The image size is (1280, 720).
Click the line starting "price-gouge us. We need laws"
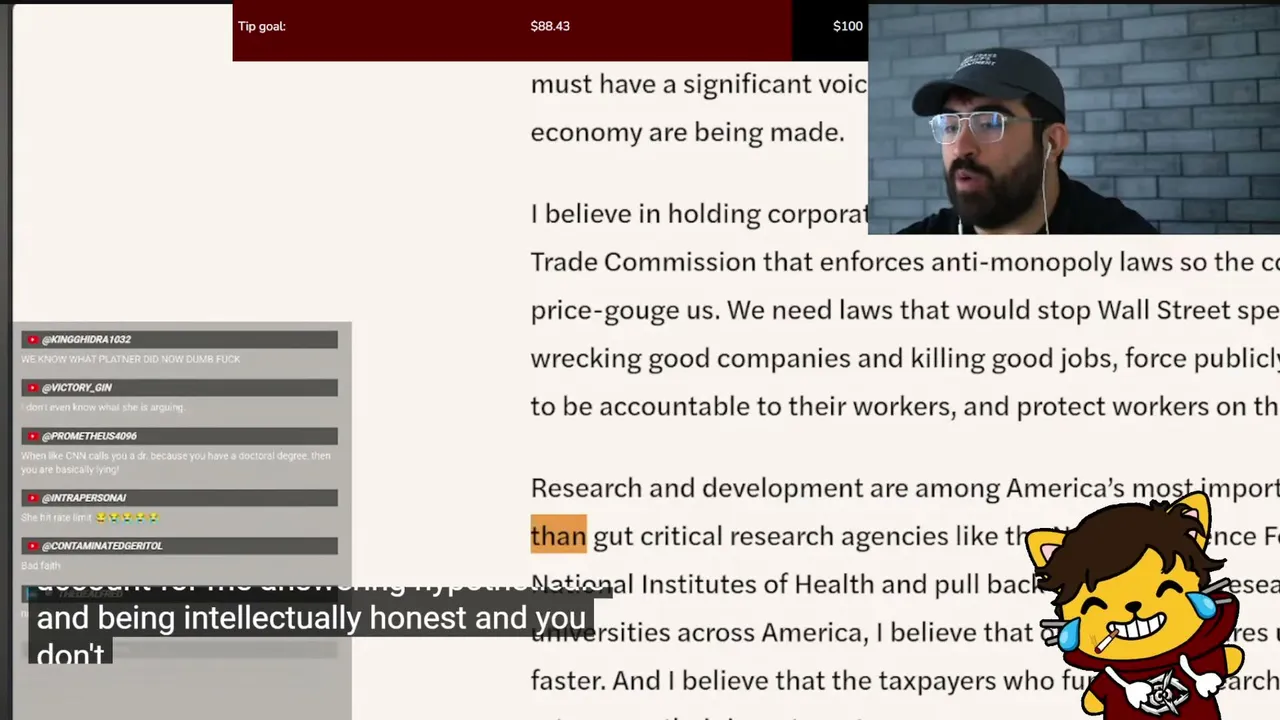pyautogui.click(x=905, y=310)
